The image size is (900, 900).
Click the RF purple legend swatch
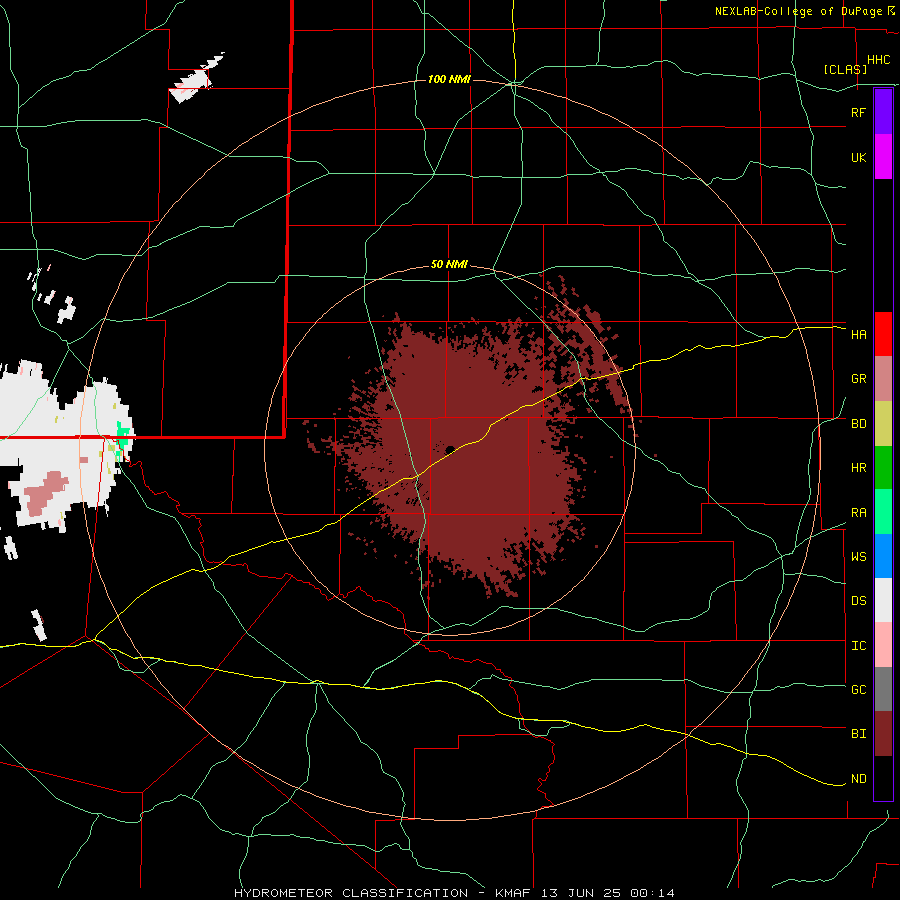(x=883, y=112)
